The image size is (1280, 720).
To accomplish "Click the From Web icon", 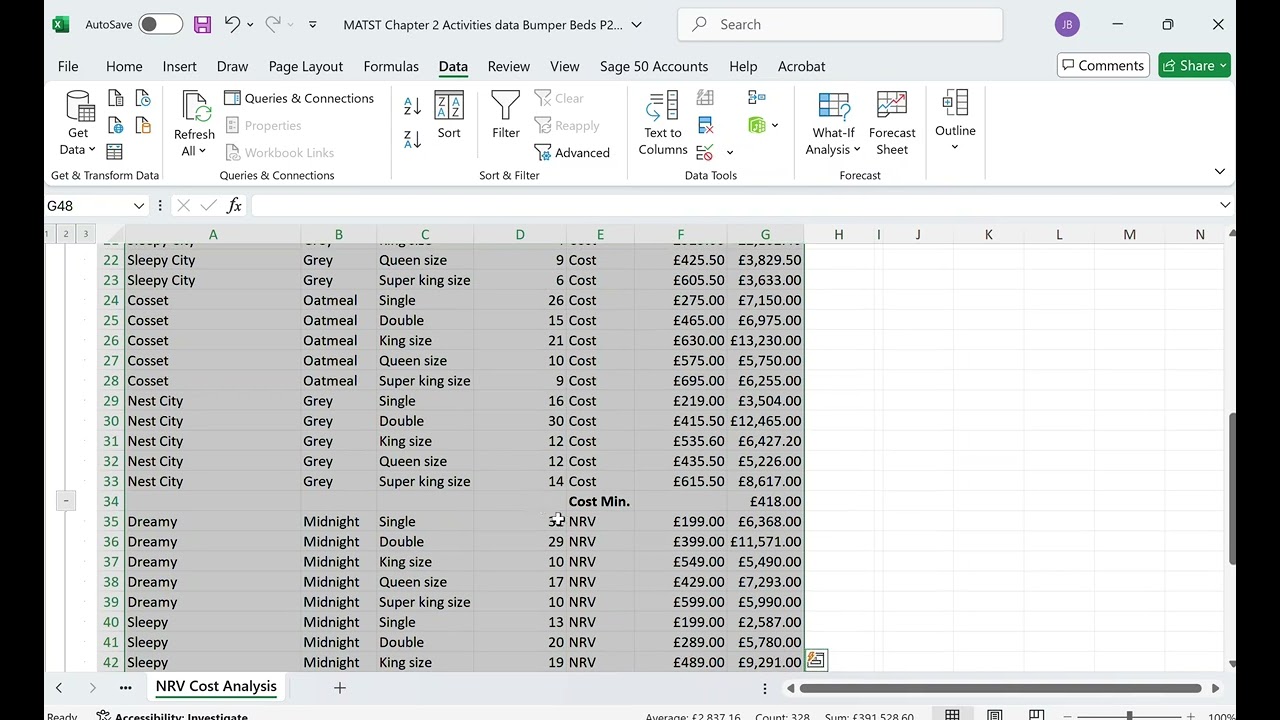I will pyautogui.click(x=116, y=125).
